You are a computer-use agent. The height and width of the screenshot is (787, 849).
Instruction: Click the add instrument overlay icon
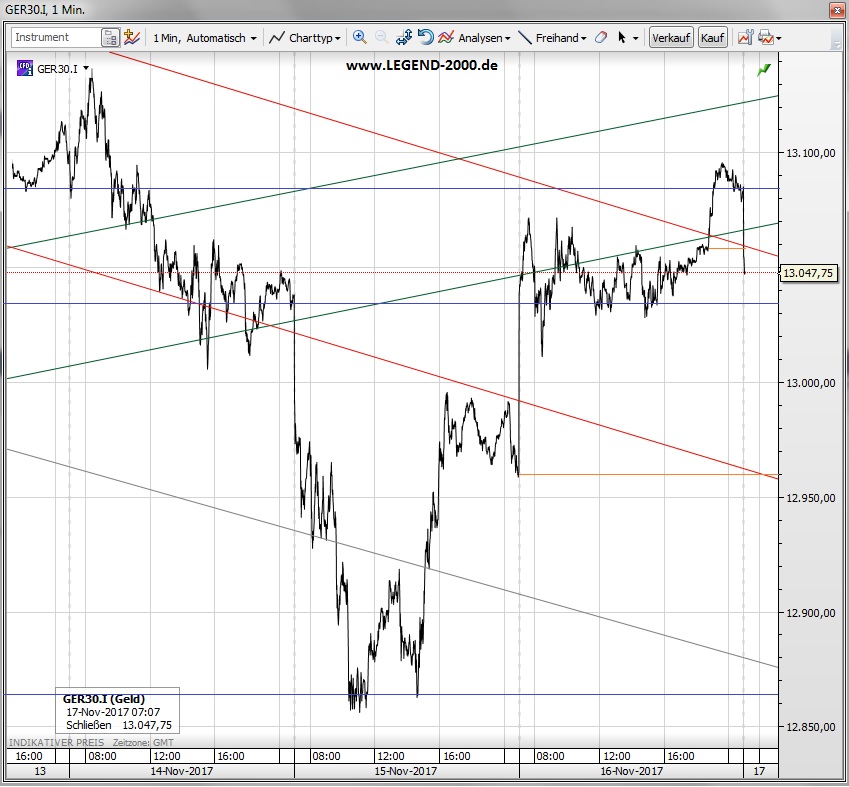click(132, 38)
